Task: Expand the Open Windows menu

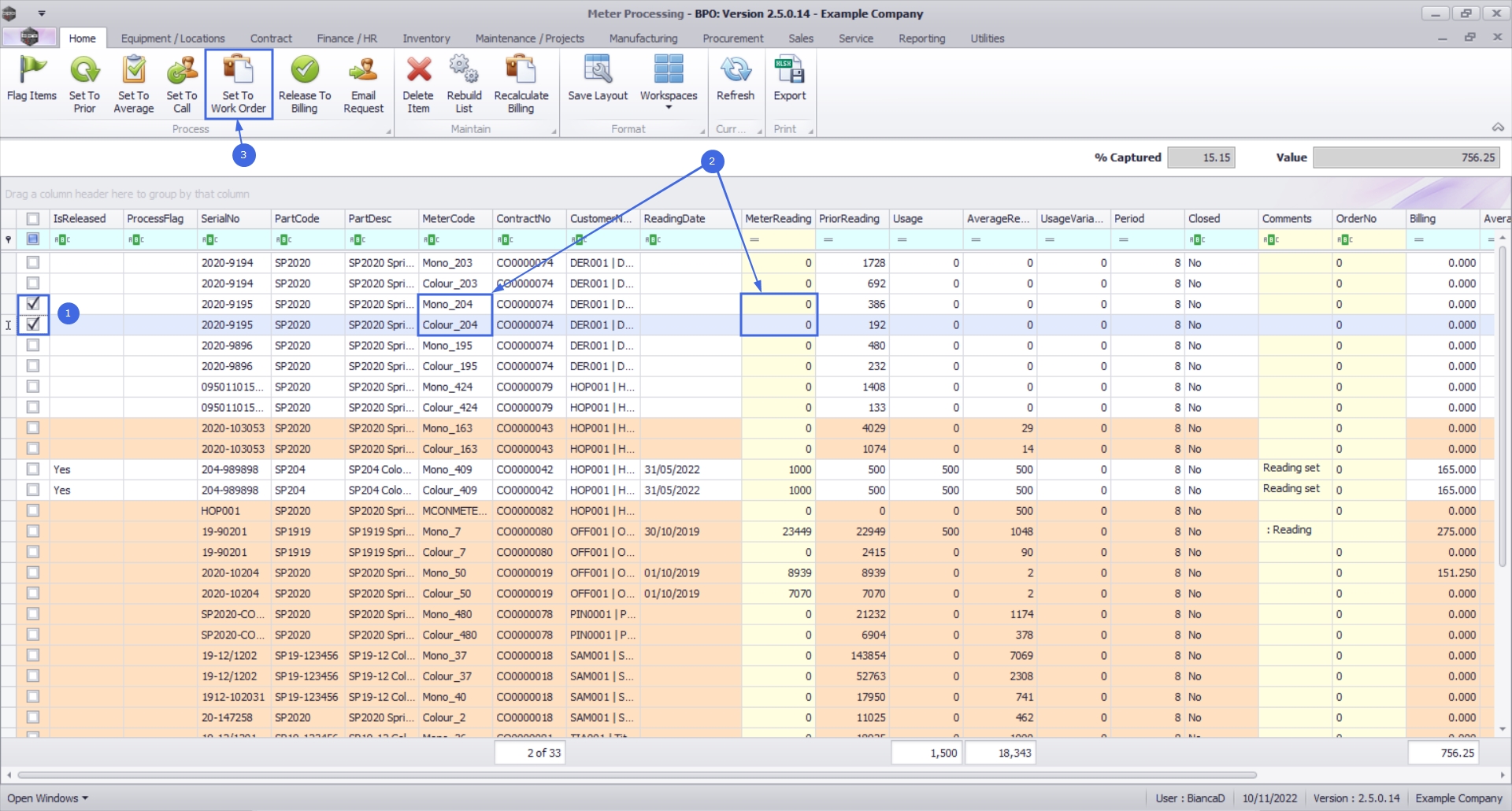Action: point(47,798)
